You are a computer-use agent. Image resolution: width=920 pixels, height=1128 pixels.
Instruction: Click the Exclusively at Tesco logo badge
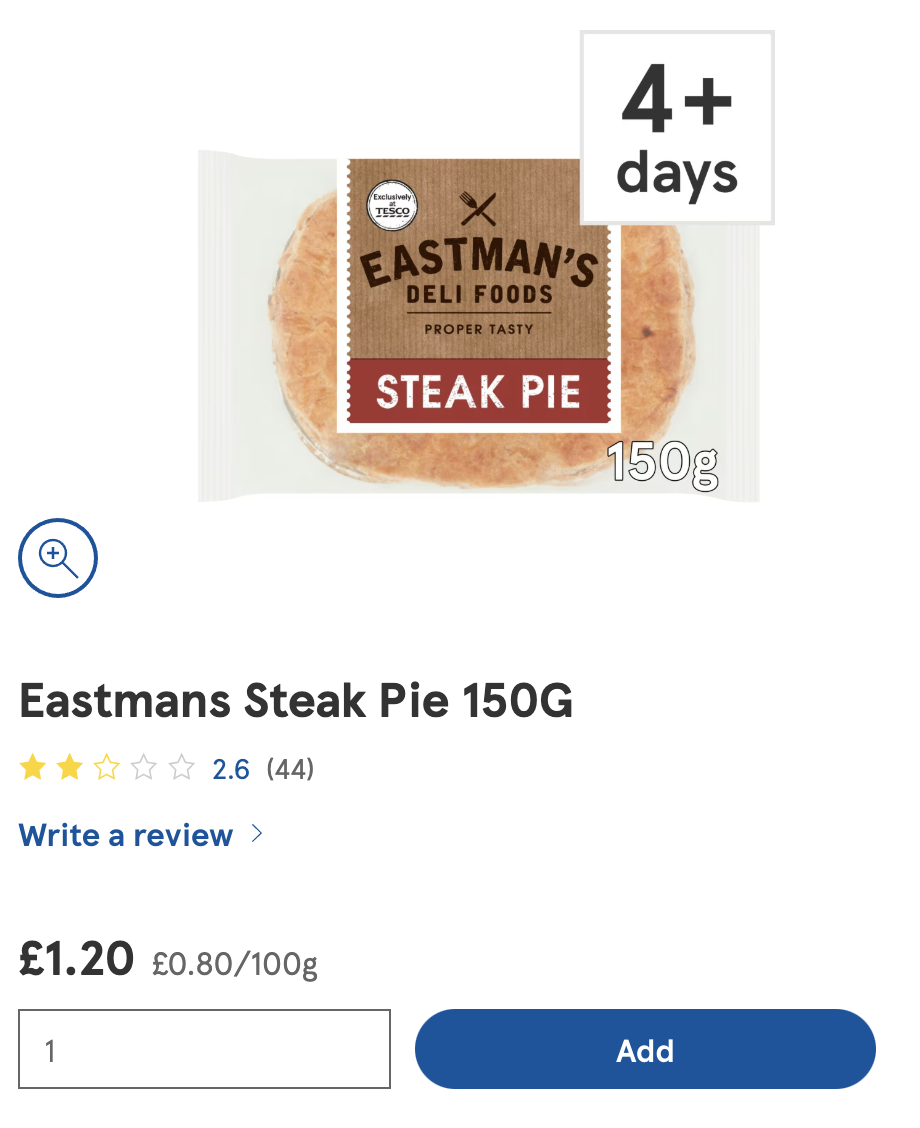392,205
